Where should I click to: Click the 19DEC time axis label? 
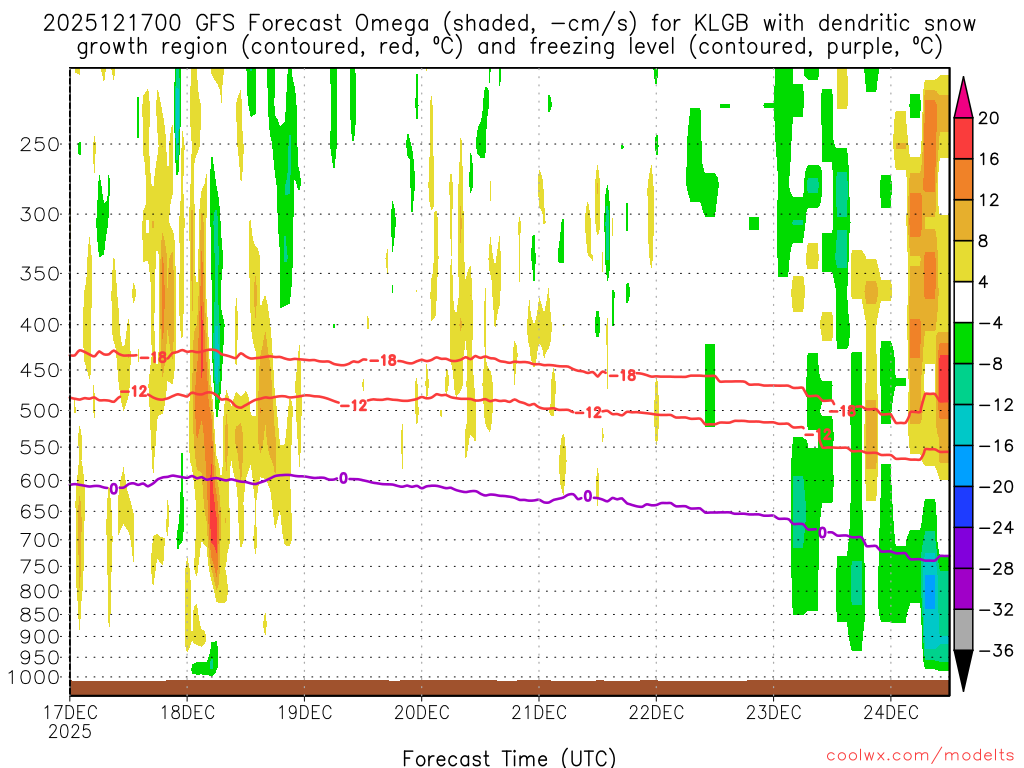tap(304, 712)
